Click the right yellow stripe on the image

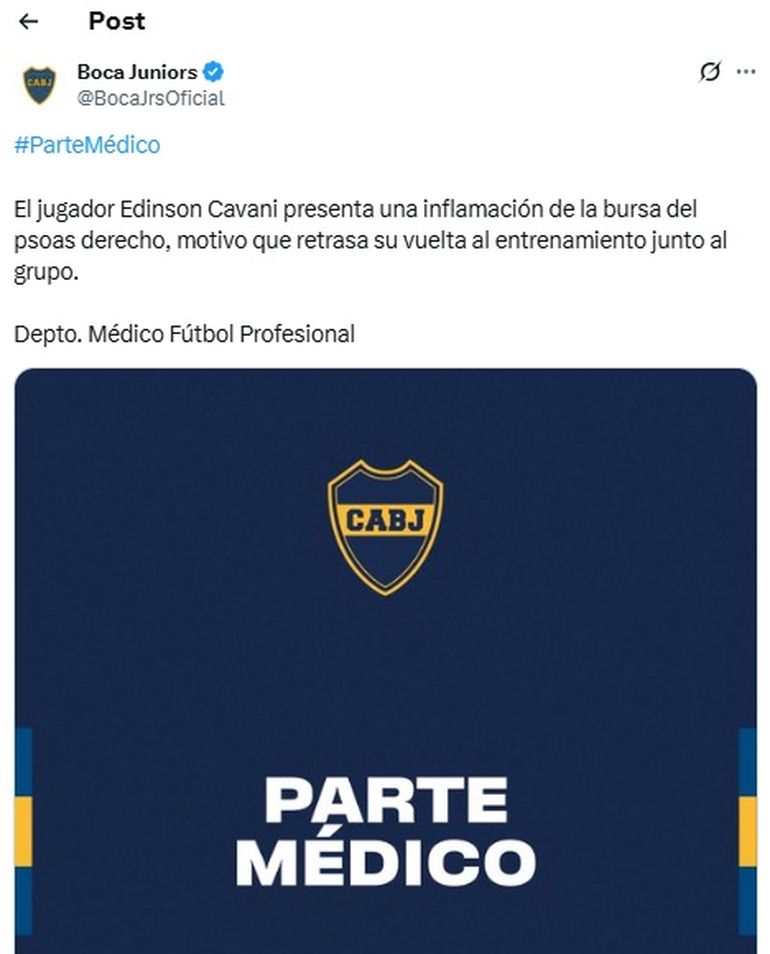point(748,830)
